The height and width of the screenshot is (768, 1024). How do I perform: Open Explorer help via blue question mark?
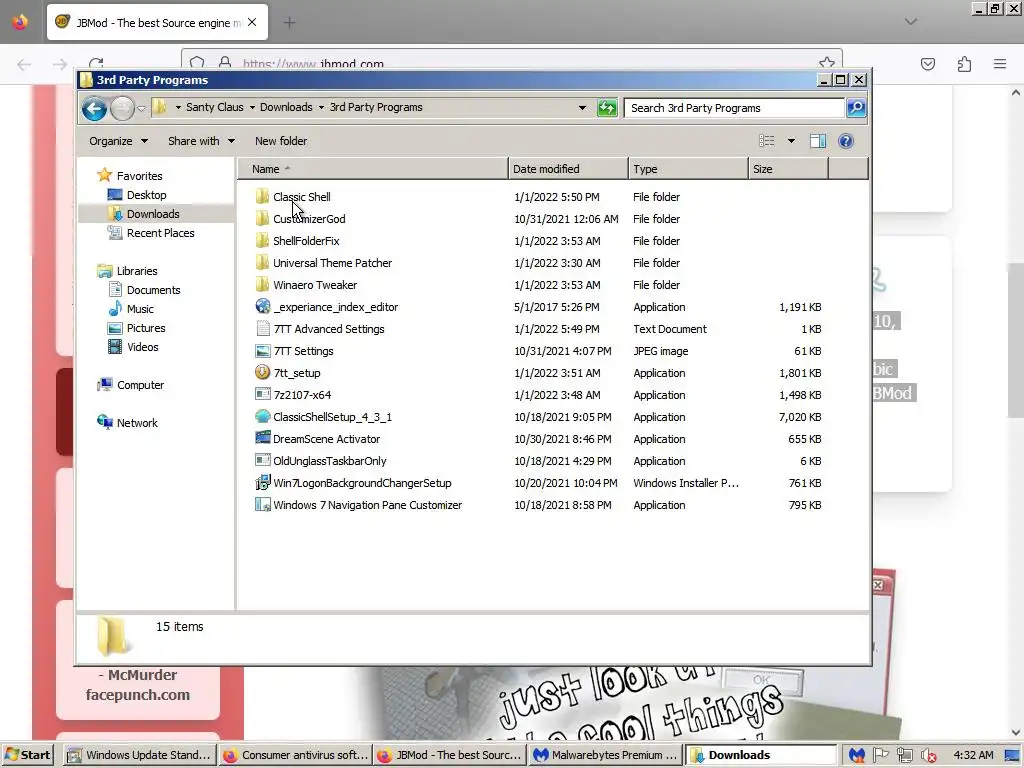coord(846,141)
